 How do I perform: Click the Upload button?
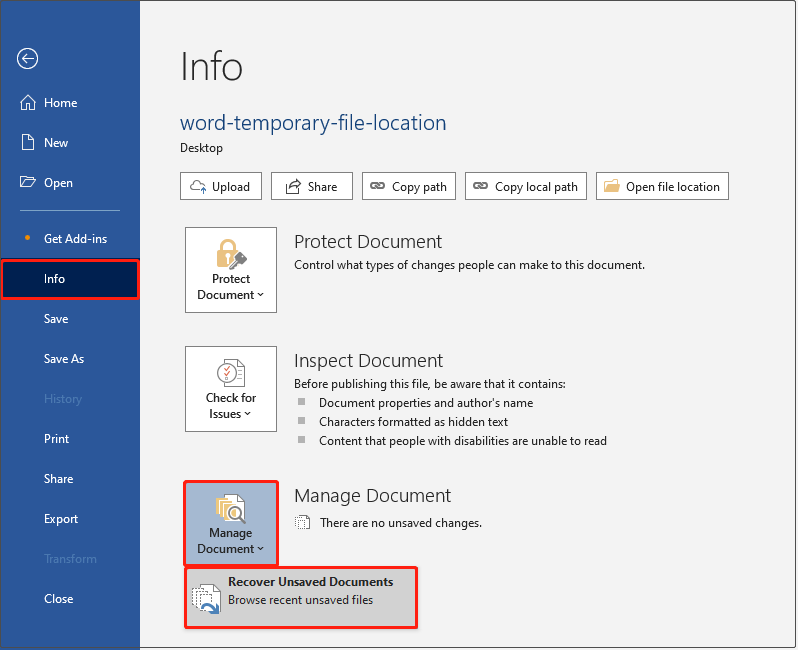[x=221, y=186]
